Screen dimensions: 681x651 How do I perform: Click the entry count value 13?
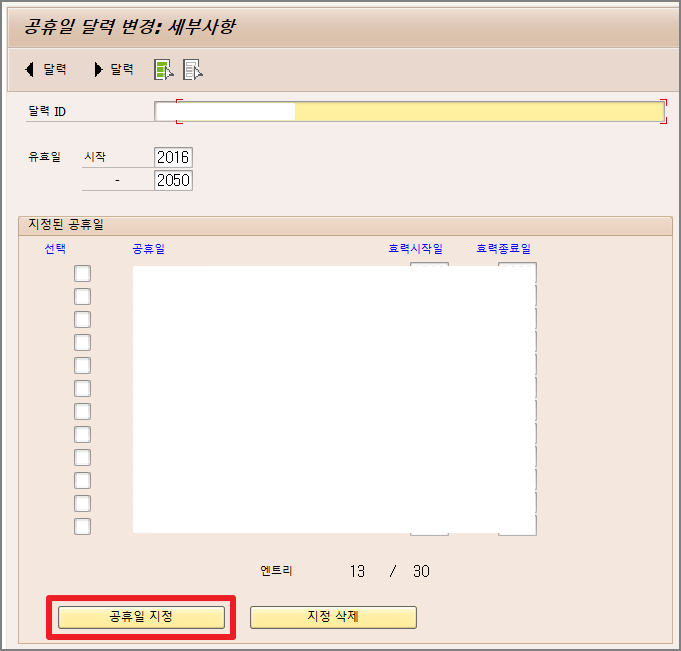tap(357, 571)
